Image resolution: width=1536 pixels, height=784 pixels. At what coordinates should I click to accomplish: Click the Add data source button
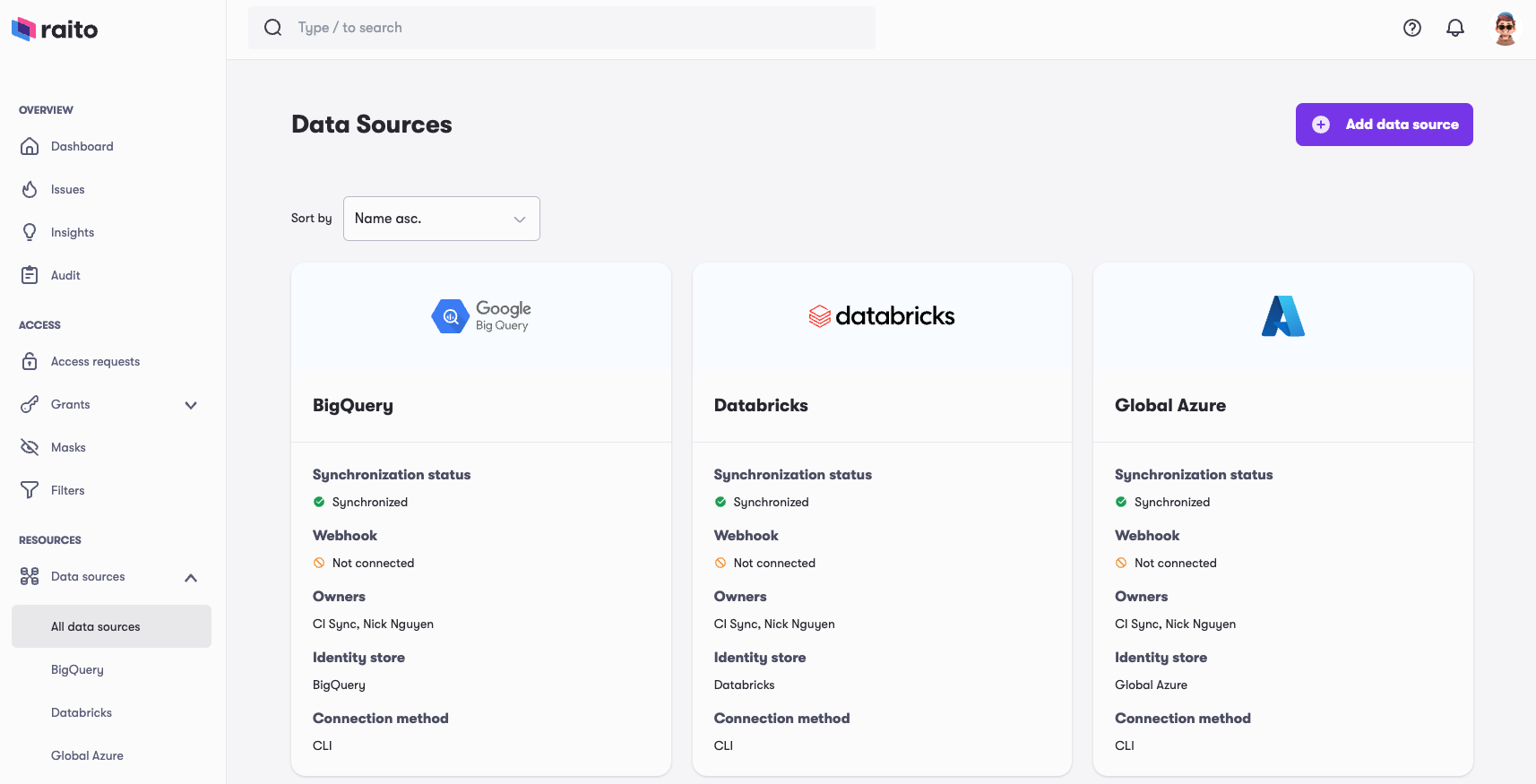[x=1385, y=125]
